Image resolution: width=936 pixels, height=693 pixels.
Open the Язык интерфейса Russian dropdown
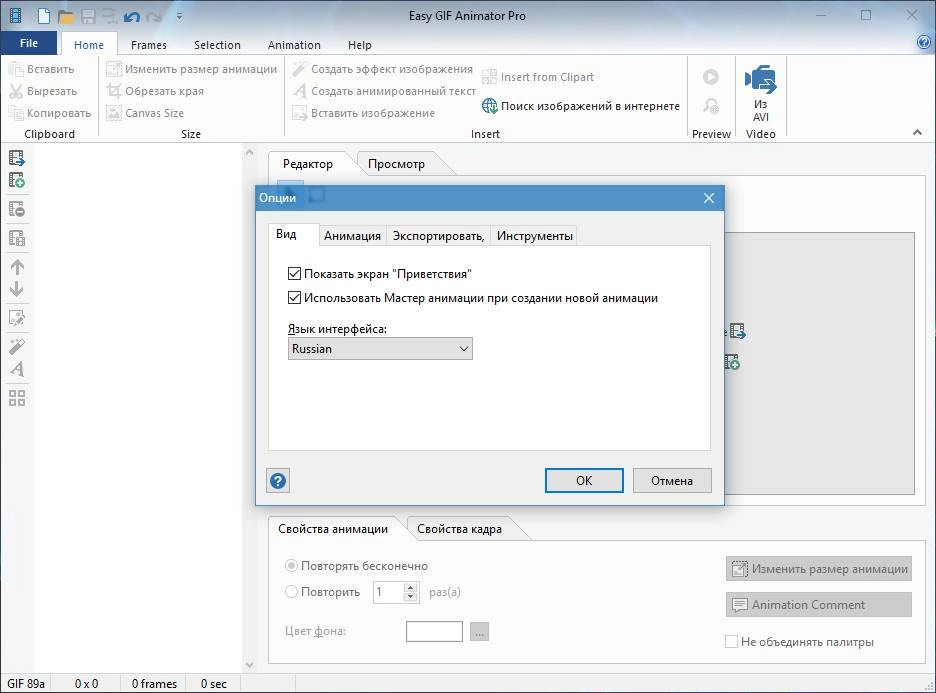(380, 349)
